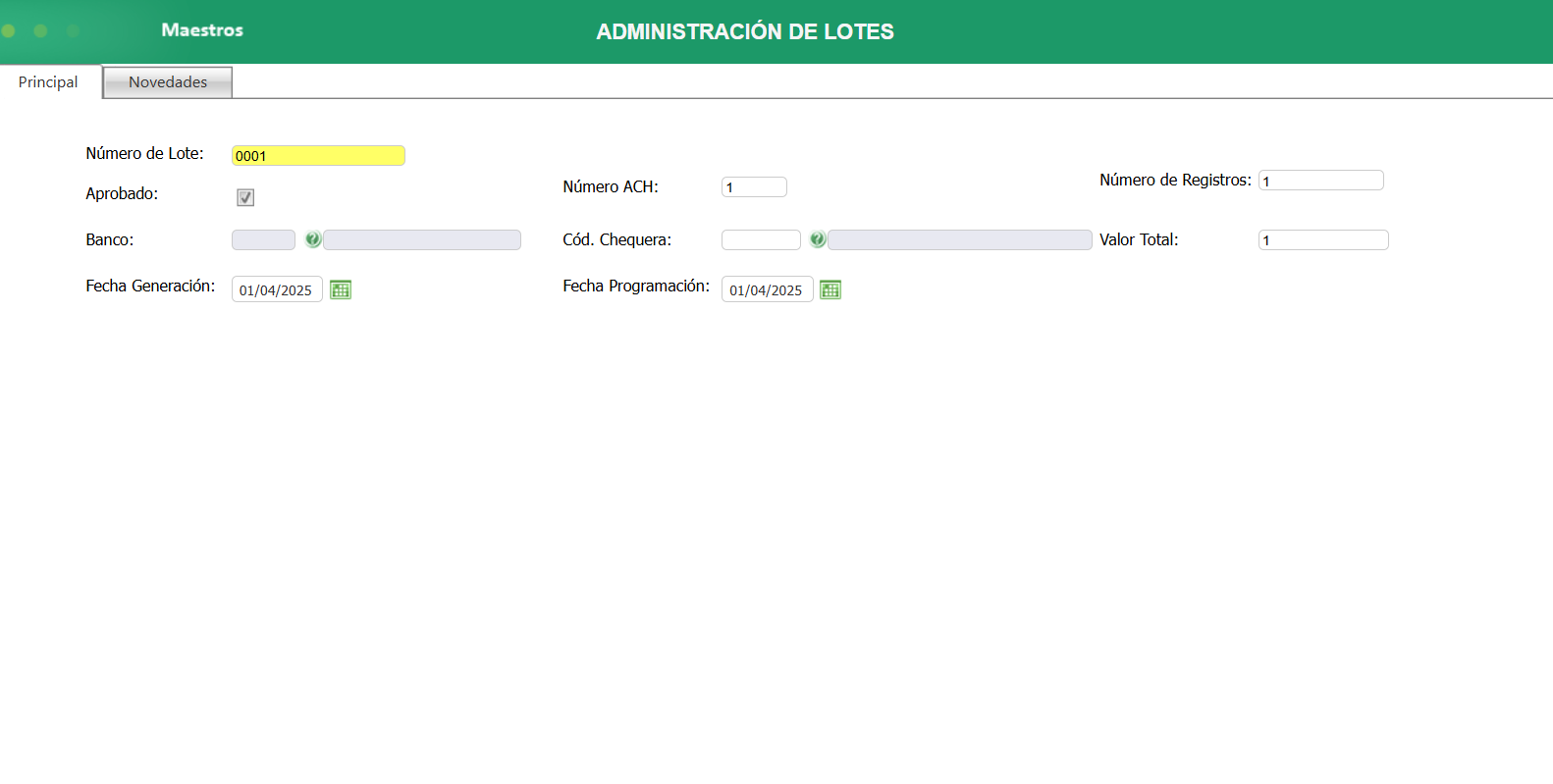The width and height of the screenshot is (1553, 784).
Task: Click the Banco description field
Action: click(x=422, y=239)
